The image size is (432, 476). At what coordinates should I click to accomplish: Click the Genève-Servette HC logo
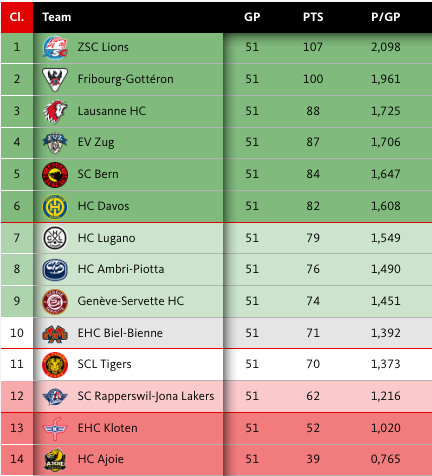pos(55,301)
